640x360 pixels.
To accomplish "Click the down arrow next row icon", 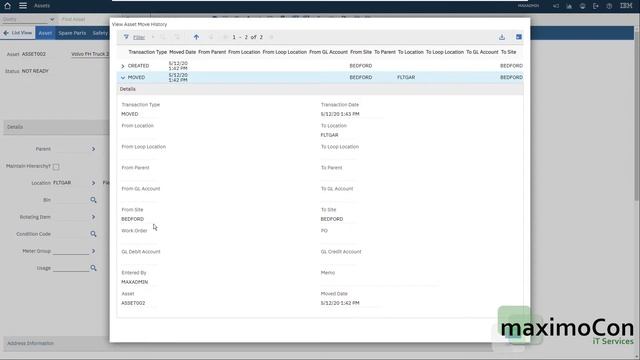I will click(x=211, y=37).
